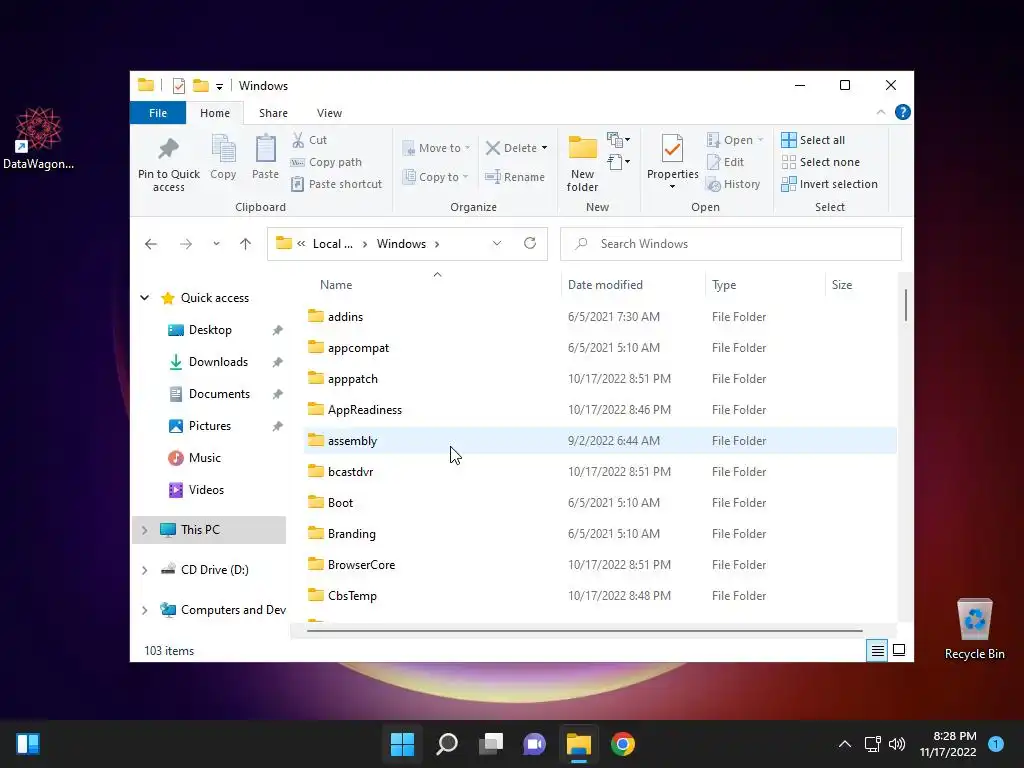
Task: Open the Easy access dropdown
Action: click(x=618, y=161)
